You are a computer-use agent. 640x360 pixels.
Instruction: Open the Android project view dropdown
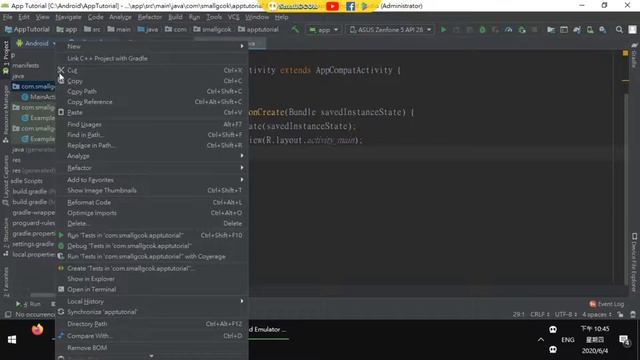36,43
